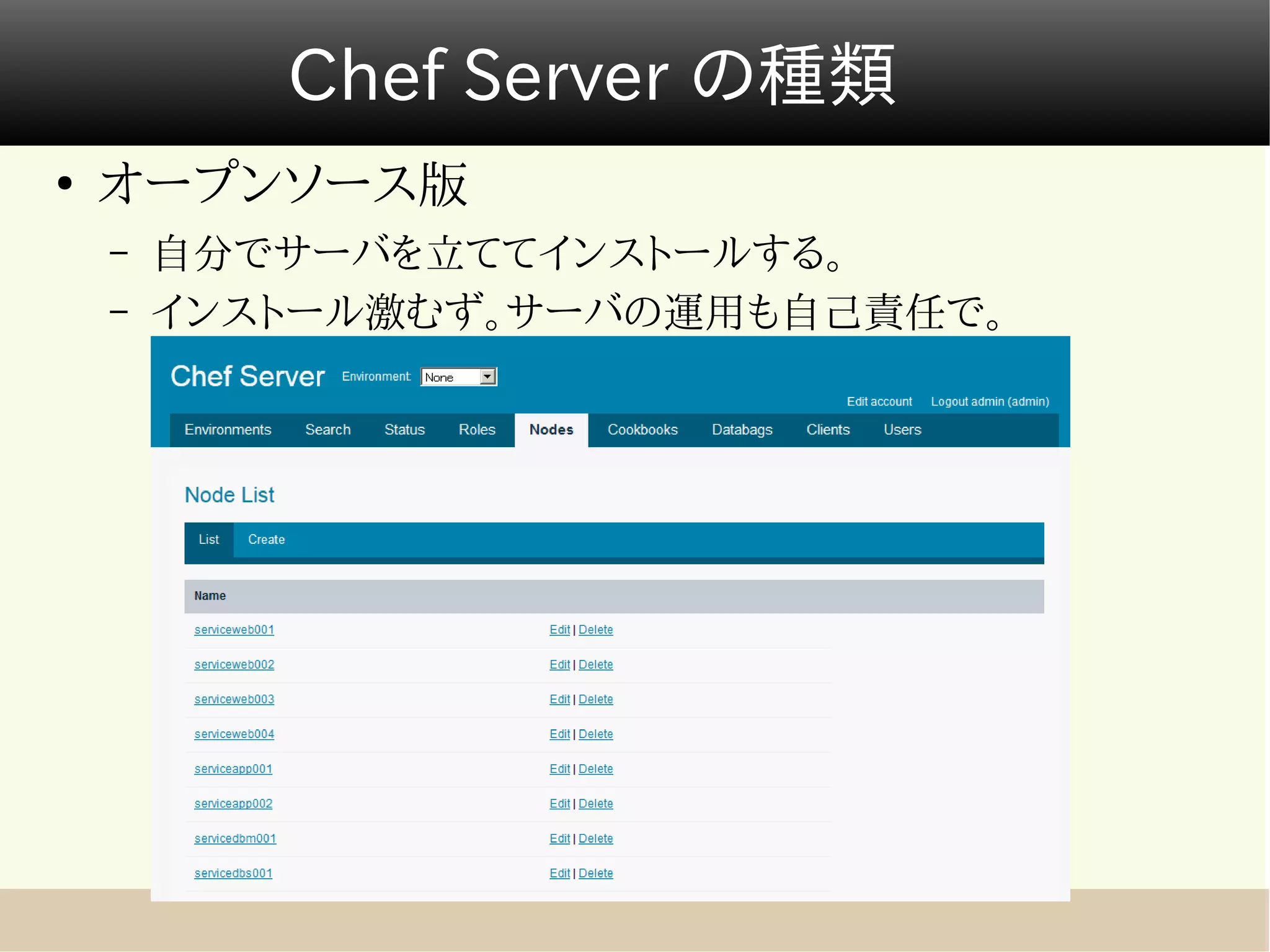The image size is (1270, 952).
Task: Edit the servicedbs001 node
Action: (559, 873)
